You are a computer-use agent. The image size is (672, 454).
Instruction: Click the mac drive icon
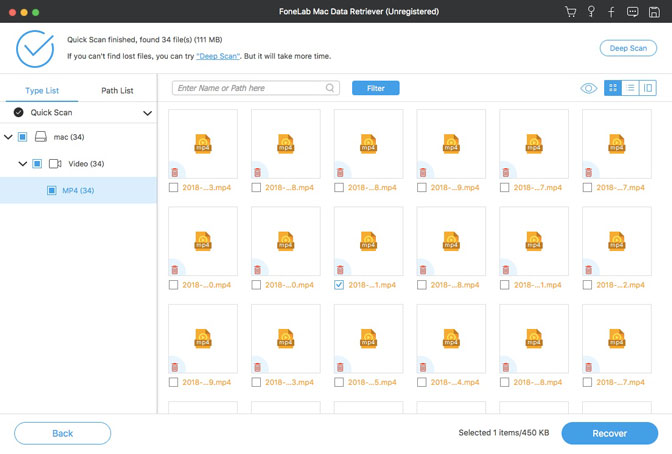41,137
